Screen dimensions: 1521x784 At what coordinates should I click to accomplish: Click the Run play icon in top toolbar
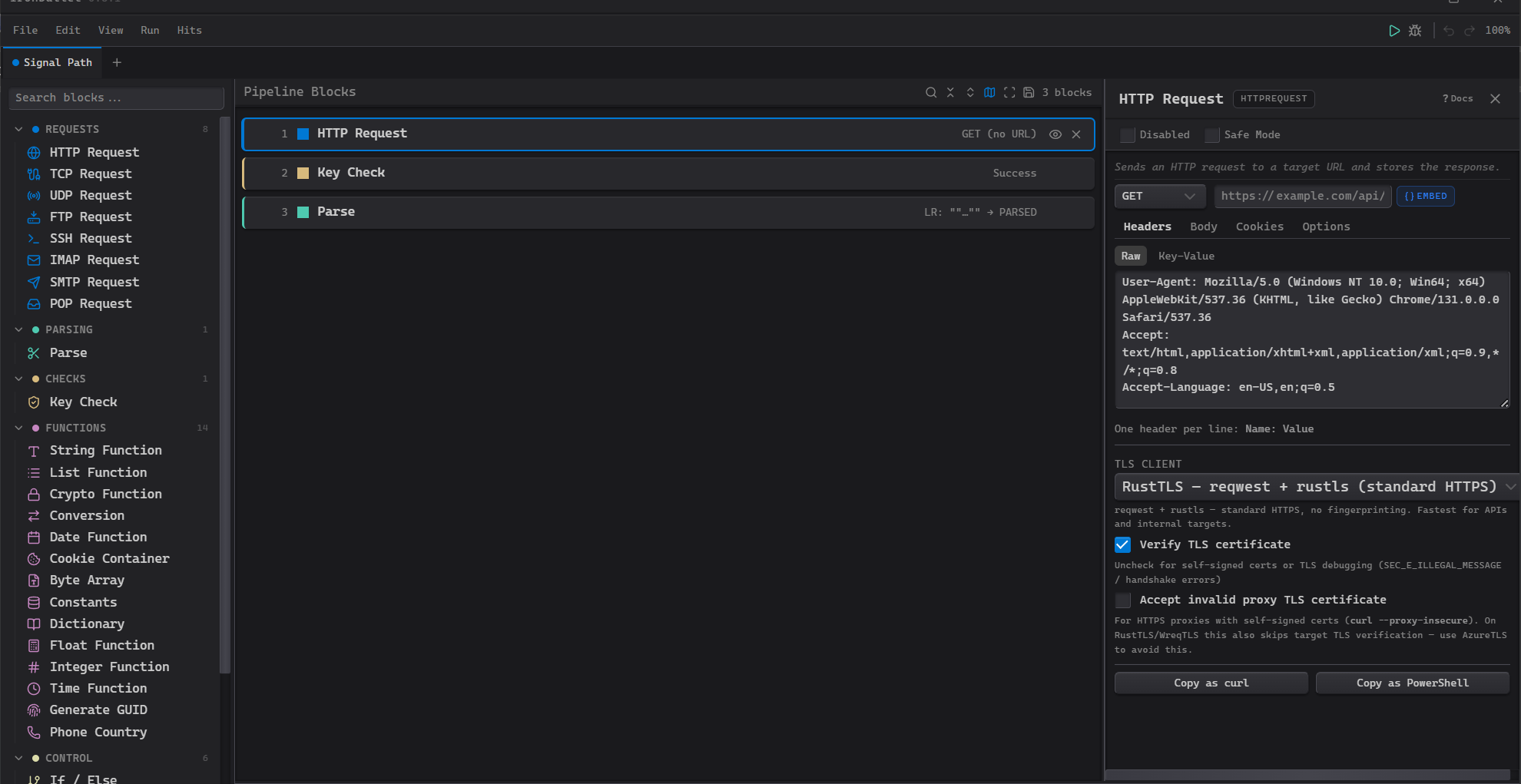coord(1394,31)
